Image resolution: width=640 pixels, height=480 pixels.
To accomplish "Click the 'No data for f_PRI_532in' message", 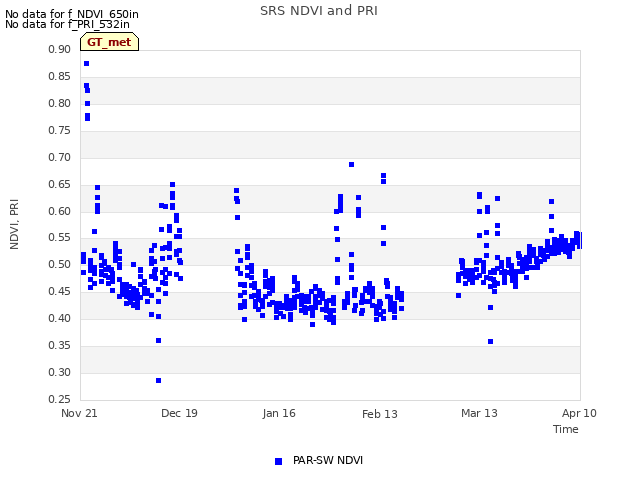I will coord(67,24).
